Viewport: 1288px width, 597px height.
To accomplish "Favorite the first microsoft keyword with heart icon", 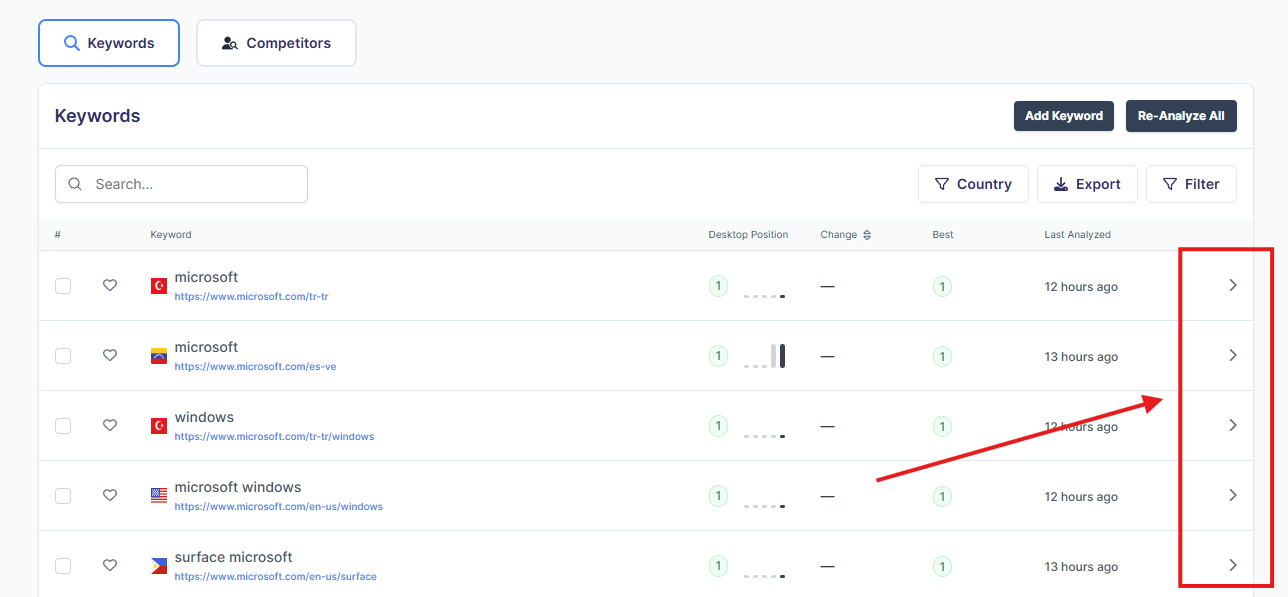I will [110, 286].
